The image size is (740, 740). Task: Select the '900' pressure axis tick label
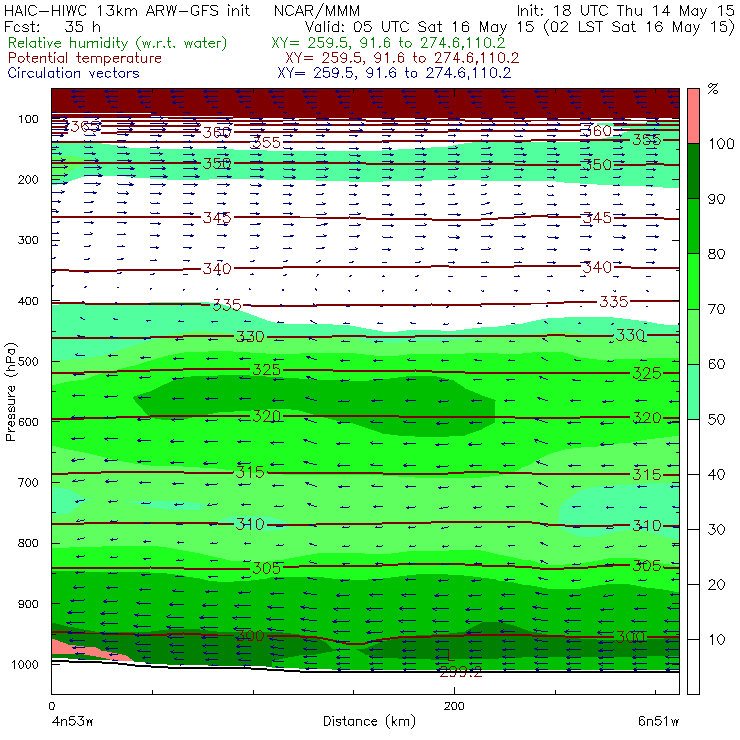28,604
